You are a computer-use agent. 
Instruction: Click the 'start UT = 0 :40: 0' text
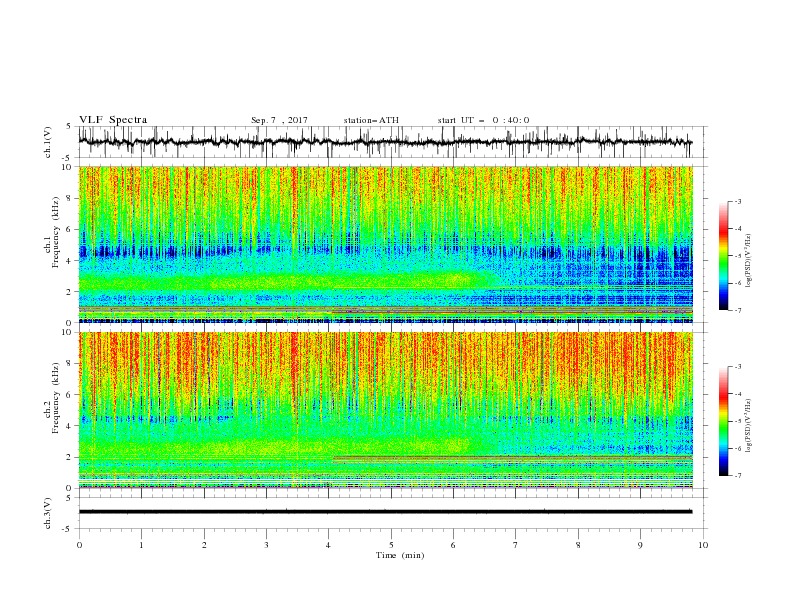tap(483, 120)
